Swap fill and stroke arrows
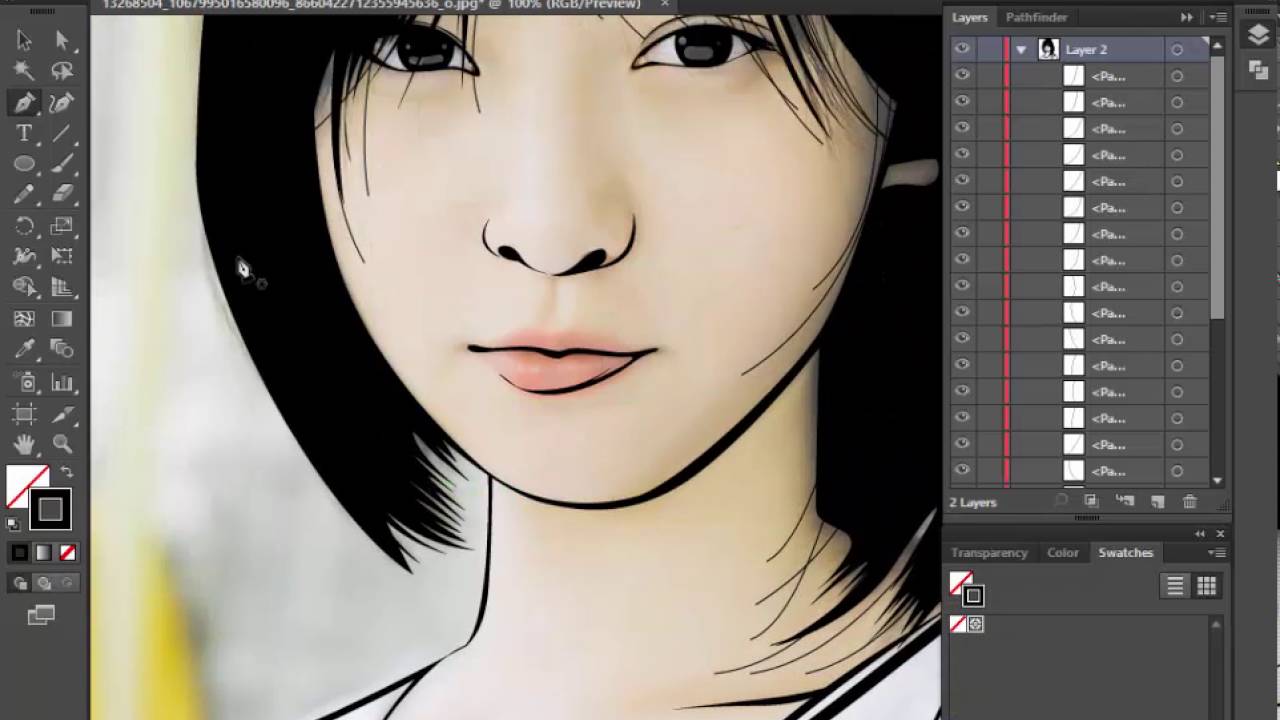 click(x=67, y=472)
